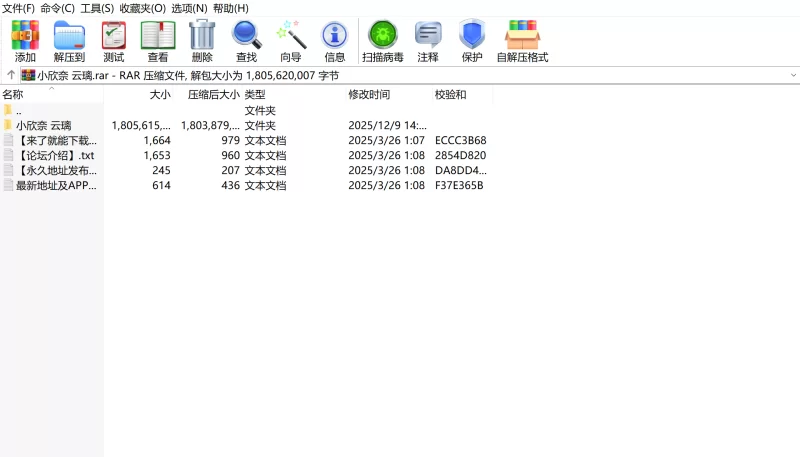This screenshot has width=800, height=457.
Task: Click folder packed size 1,803,879,...
Action: [210, 125]
